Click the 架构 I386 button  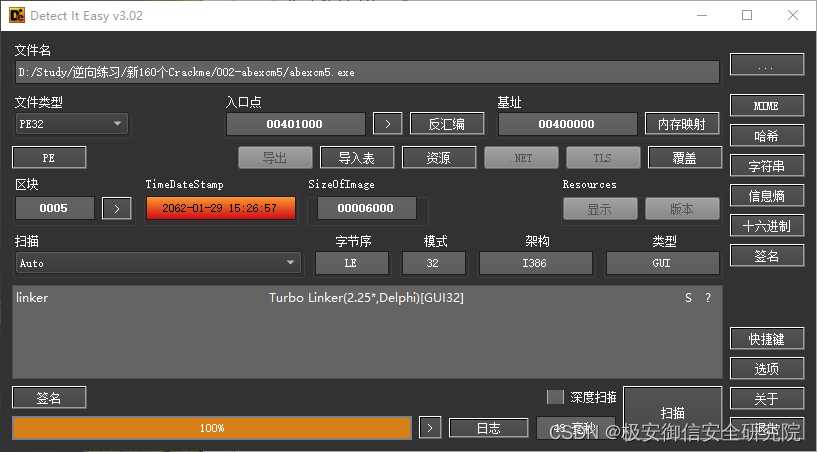coord(536,263)
